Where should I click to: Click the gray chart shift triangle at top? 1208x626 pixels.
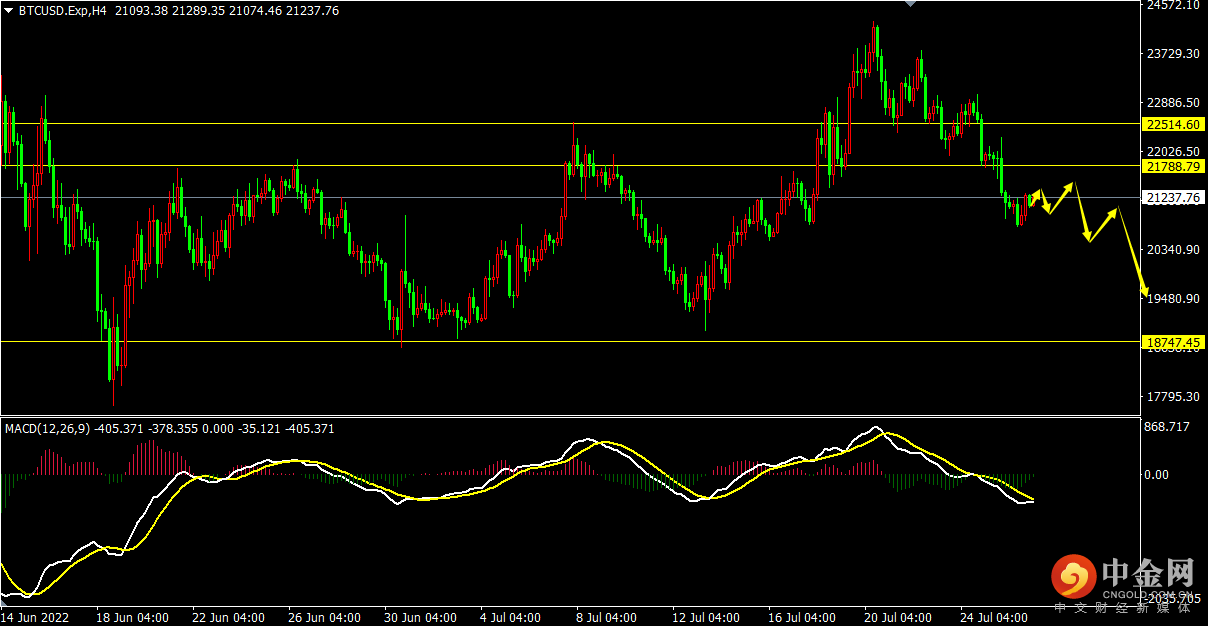(x=909, y=4)
